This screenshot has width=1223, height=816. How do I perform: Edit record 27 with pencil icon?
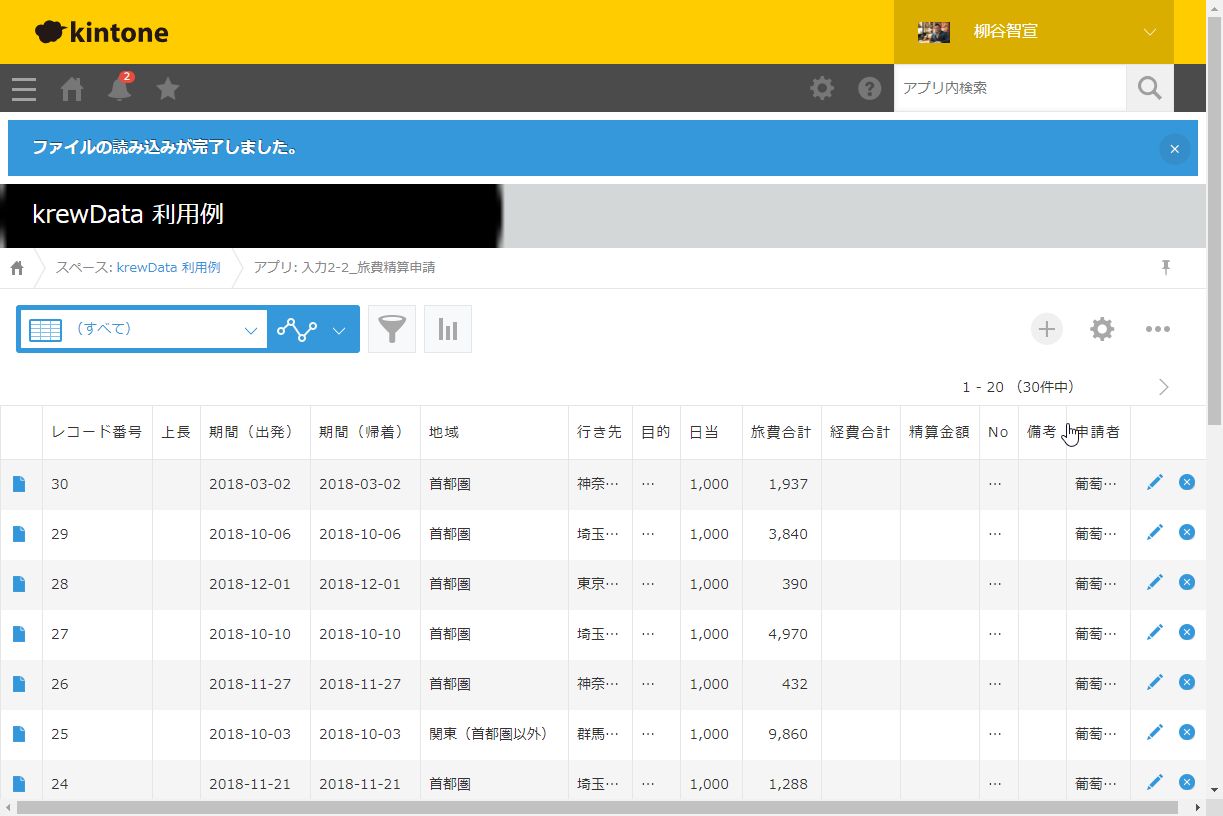[1155, 632]
